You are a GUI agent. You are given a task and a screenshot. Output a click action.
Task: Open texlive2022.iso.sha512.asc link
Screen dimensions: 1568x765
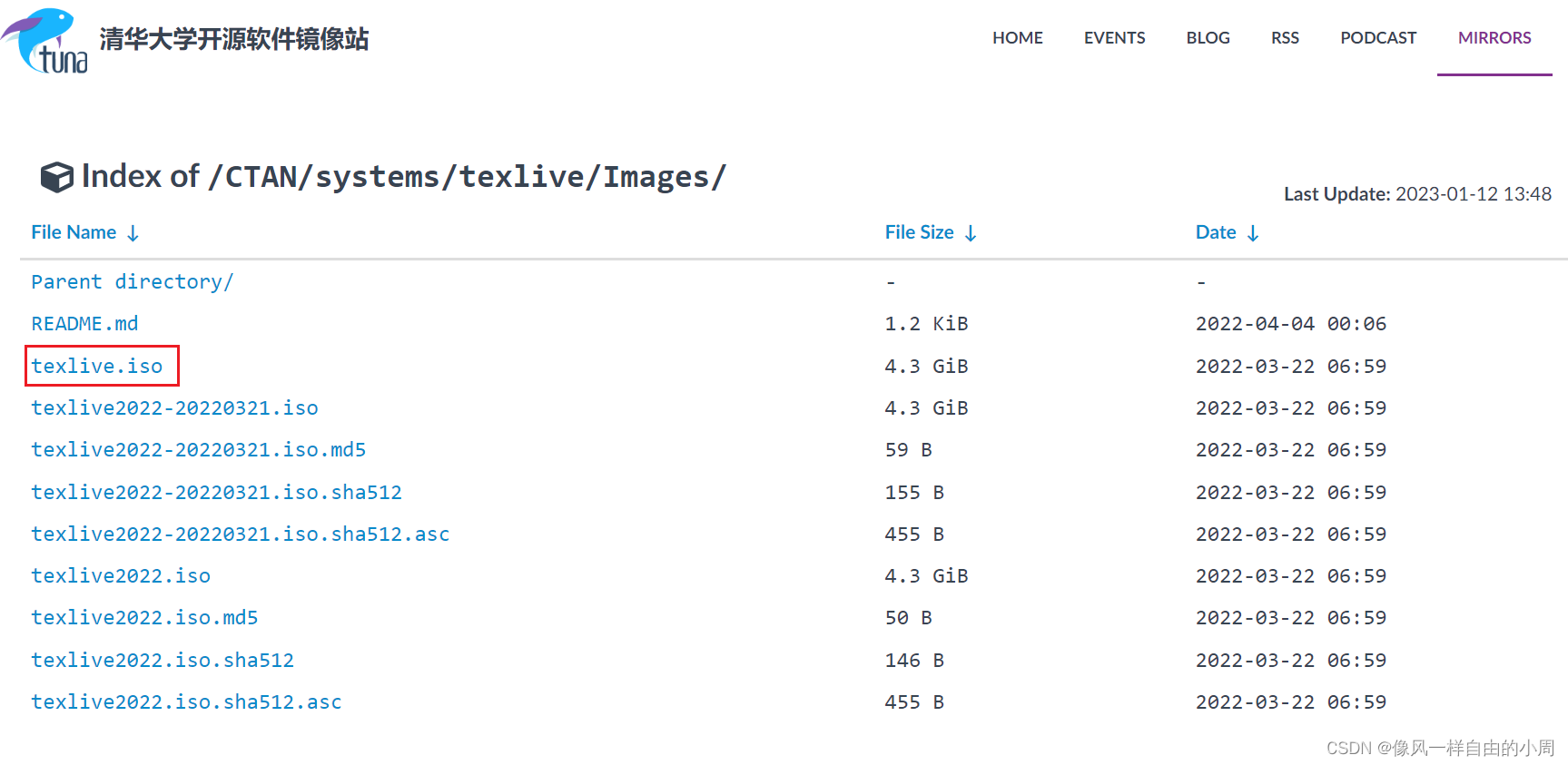[x=186, y=702]
